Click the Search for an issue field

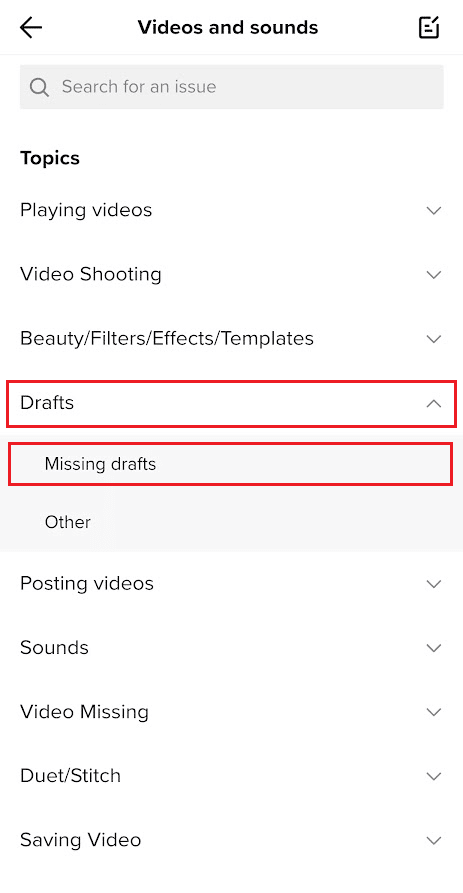coord(231,87)
